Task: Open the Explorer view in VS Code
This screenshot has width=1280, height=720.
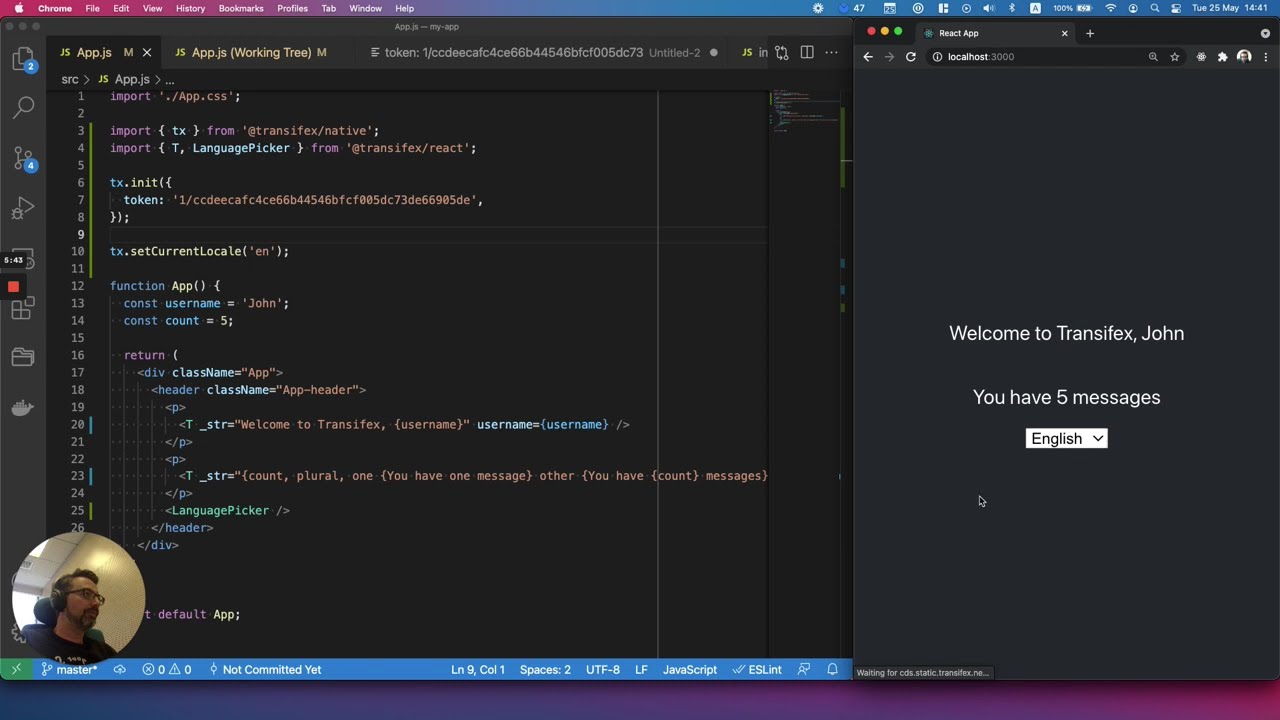Action: (x=23, y=59)
